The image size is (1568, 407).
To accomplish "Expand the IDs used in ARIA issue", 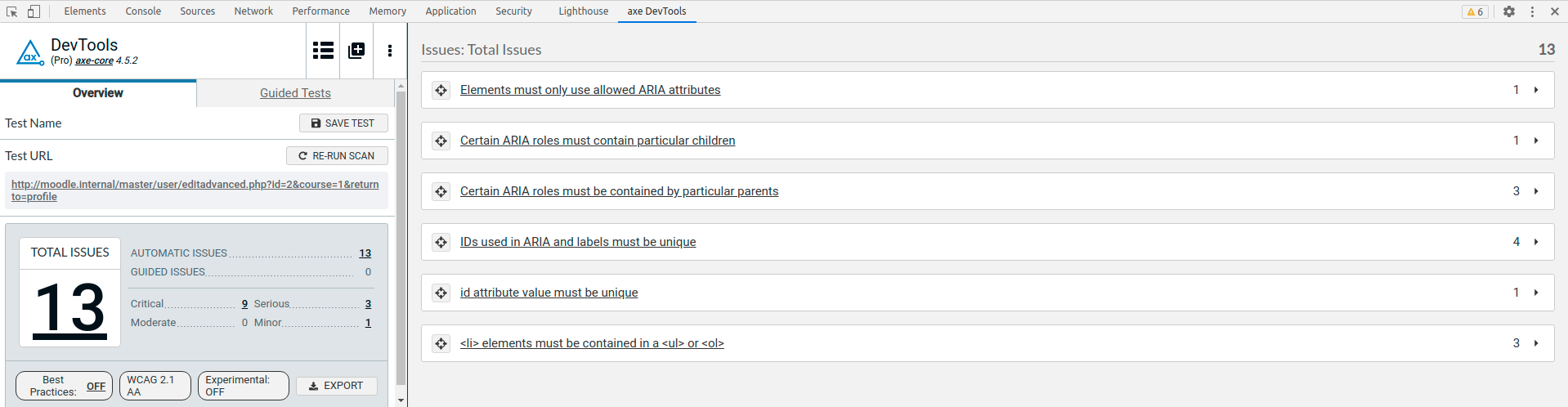I will pos(1536,242).
